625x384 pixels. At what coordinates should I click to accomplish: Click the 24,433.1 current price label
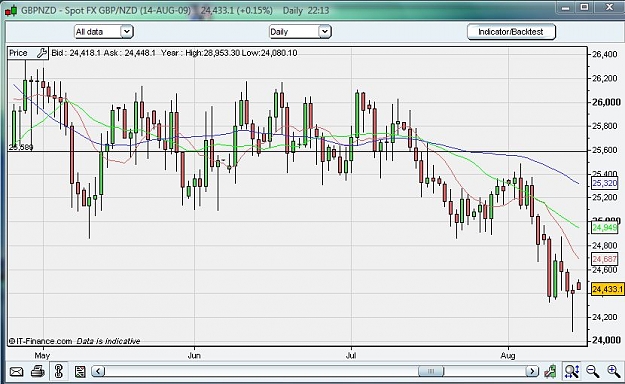(607, 289)
